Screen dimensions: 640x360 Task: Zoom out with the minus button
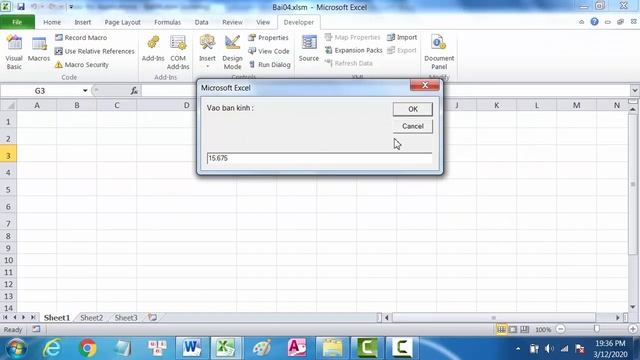click(x=561, y=329)
